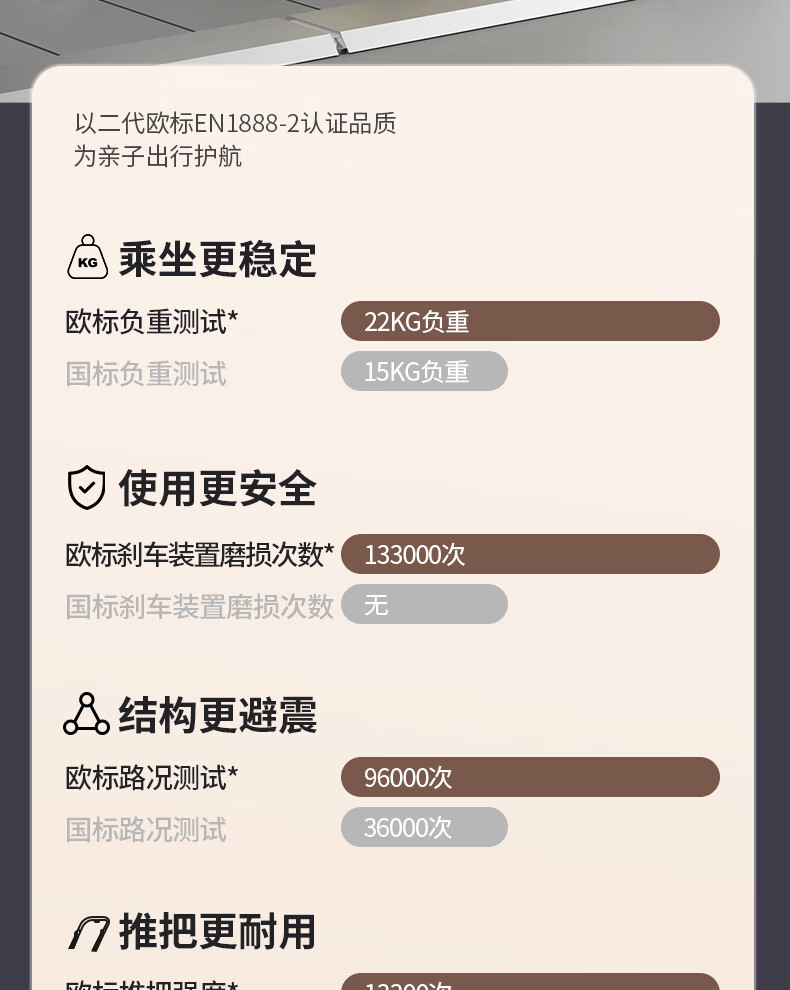The width and height of the screenshot is (790, 990).
Task: Click the triangle structure nodes icon
Action: point(87,714)
